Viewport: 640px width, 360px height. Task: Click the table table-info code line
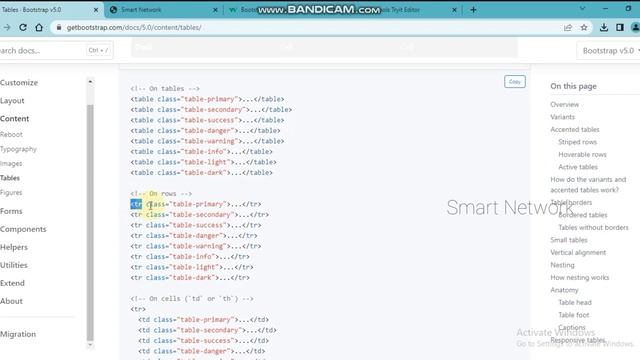pos(202,151)
